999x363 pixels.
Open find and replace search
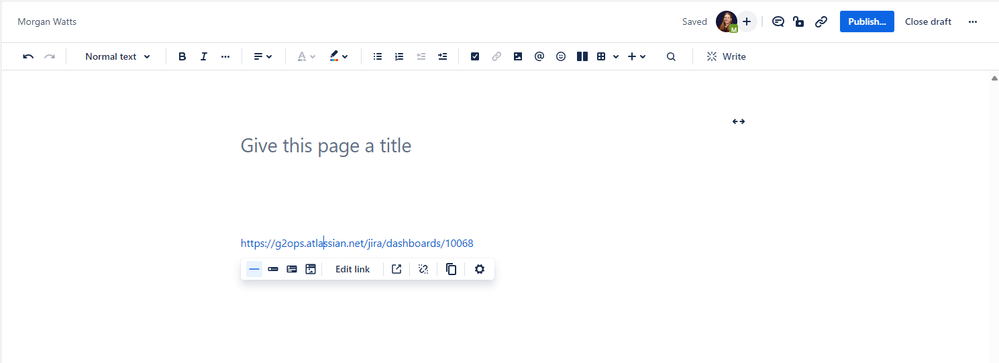(x=671, y=57)
